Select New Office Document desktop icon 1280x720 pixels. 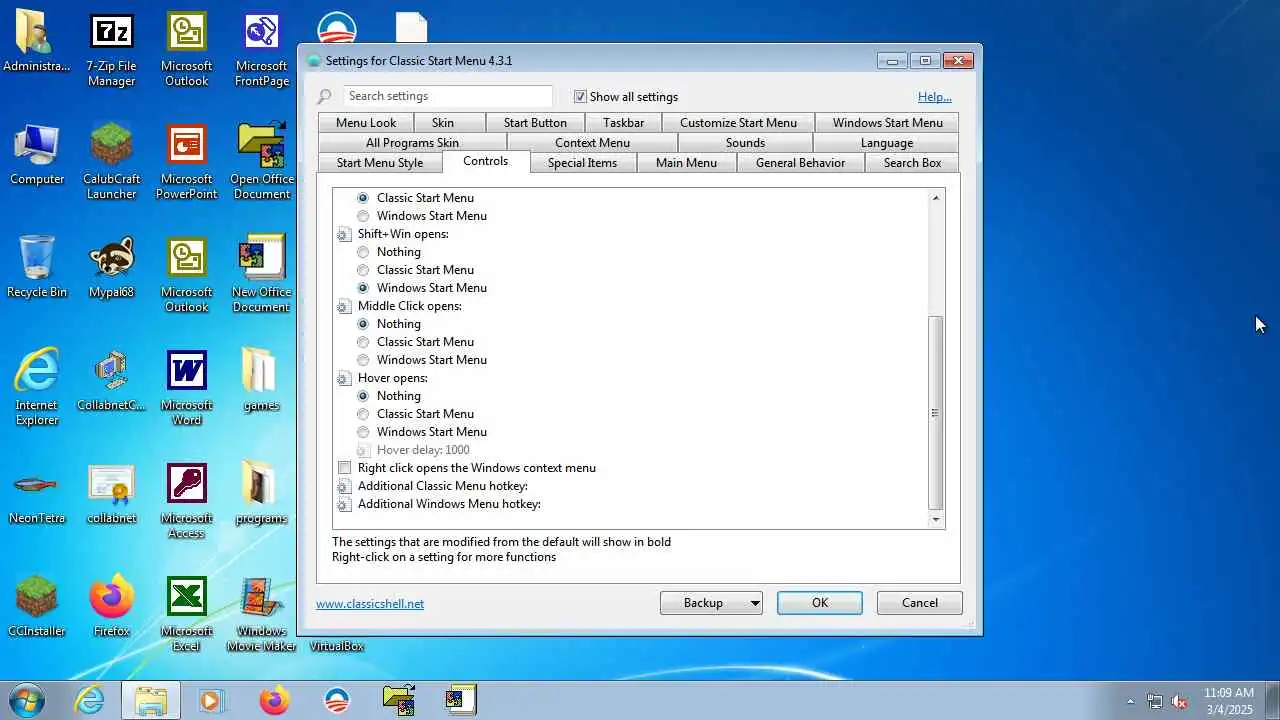(x=261, y=275)
